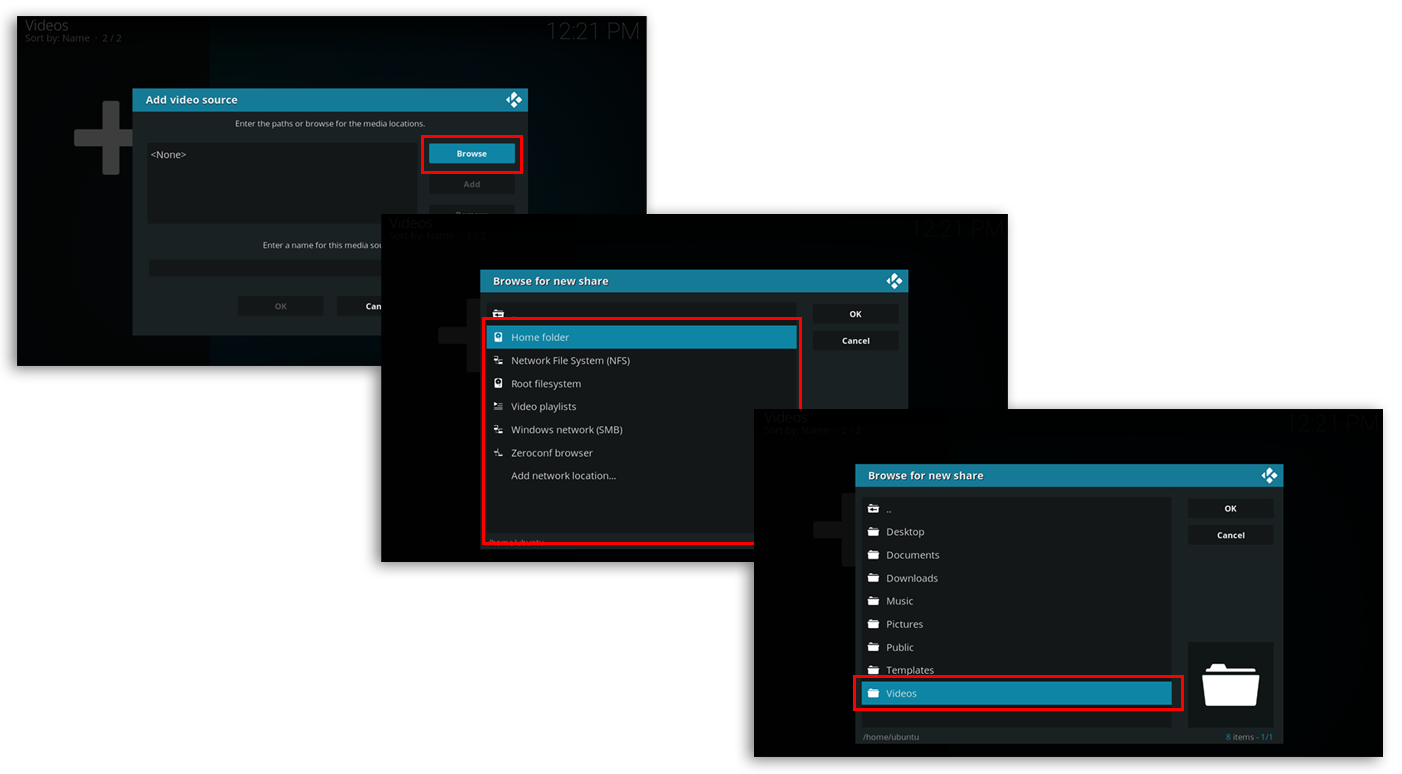The width and height of the screenshot is (1402, 774).
Task: Click the Documents folder icon
Action: (x=873, y=555)
